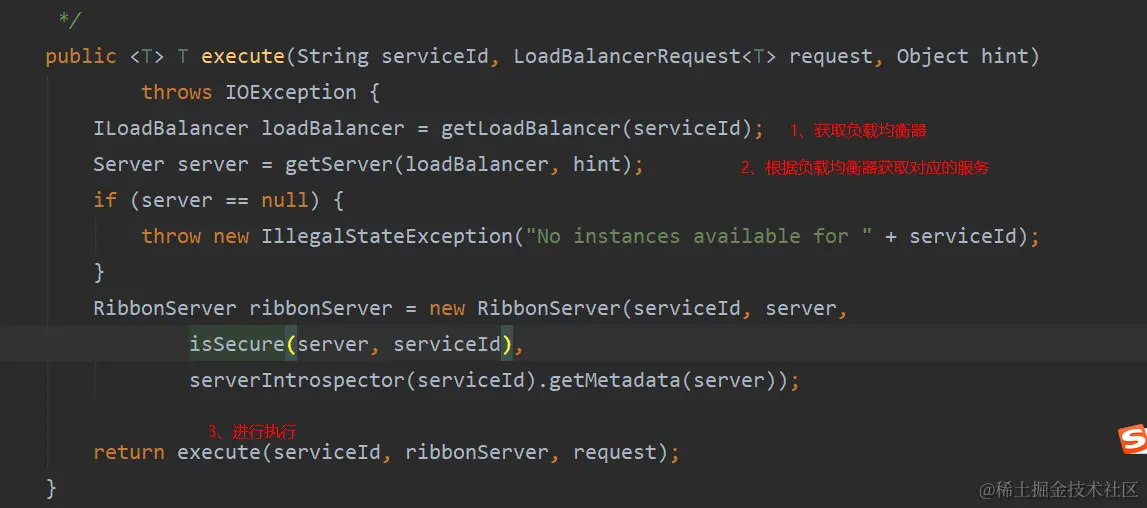The width and height of the screenshot is (1147, 508).
Task: Click the Sogou input method icon
Action: pyautogui.click(x=1132, y=439)
